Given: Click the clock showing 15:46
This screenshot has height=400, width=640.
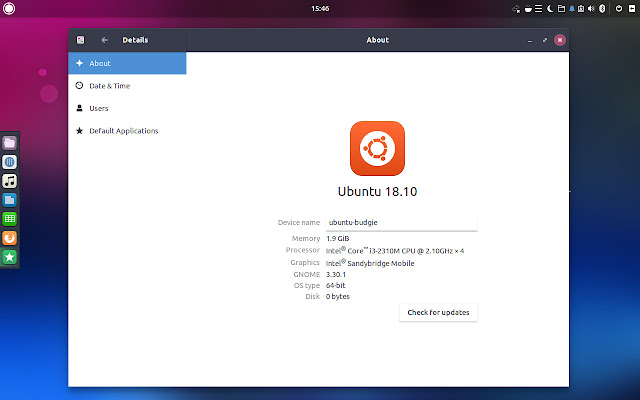Looking at the screenshot, I should 320,9.
